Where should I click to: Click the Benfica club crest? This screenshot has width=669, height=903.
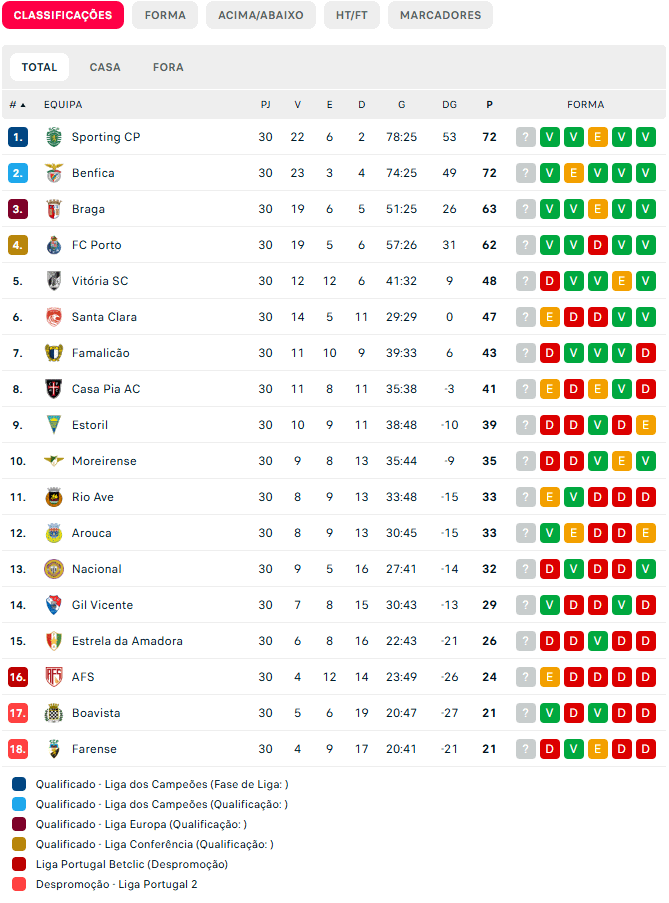pos(52,173)
